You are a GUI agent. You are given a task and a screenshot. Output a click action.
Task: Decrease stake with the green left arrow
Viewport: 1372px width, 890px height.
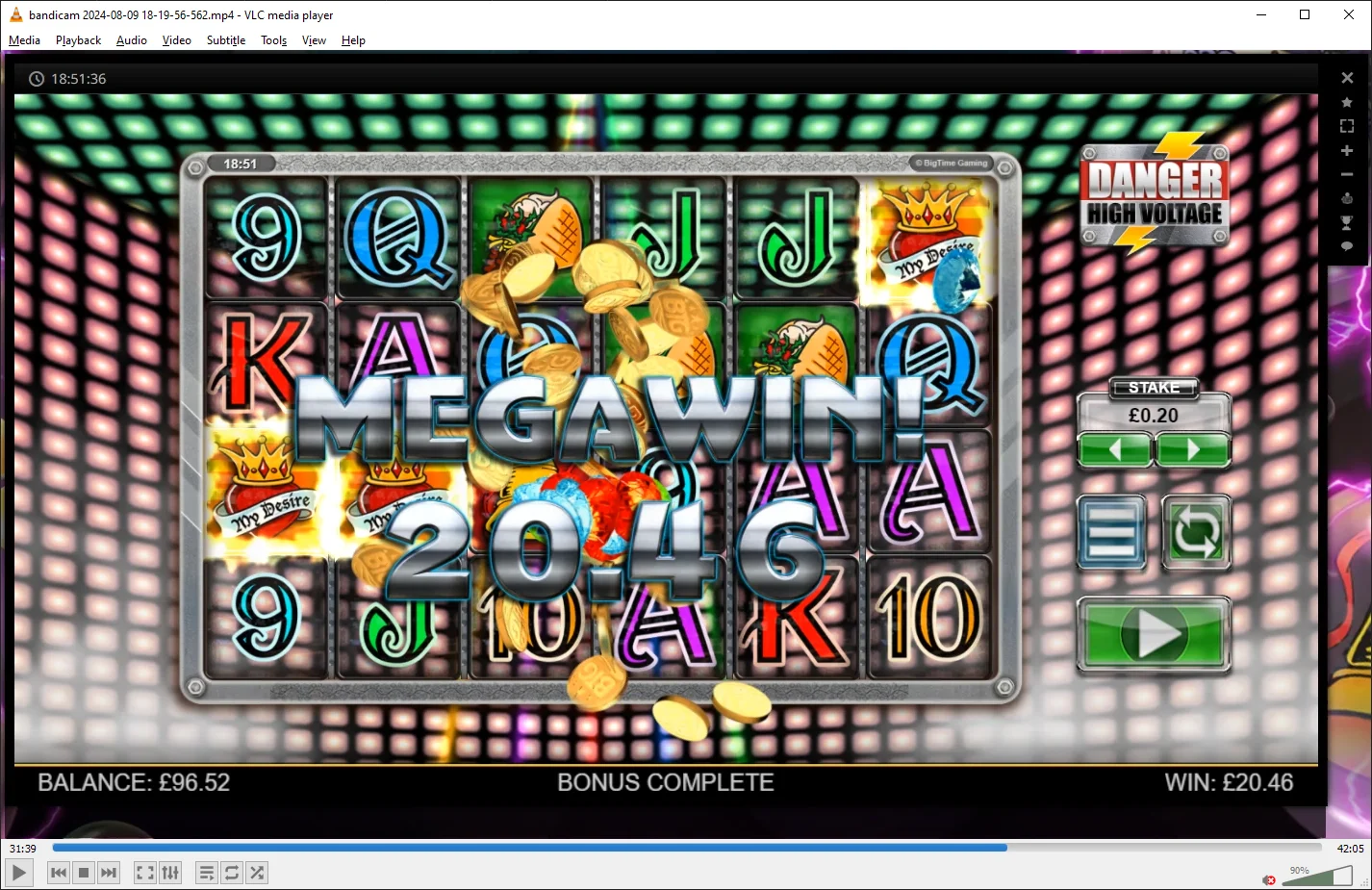[1115, 449]
